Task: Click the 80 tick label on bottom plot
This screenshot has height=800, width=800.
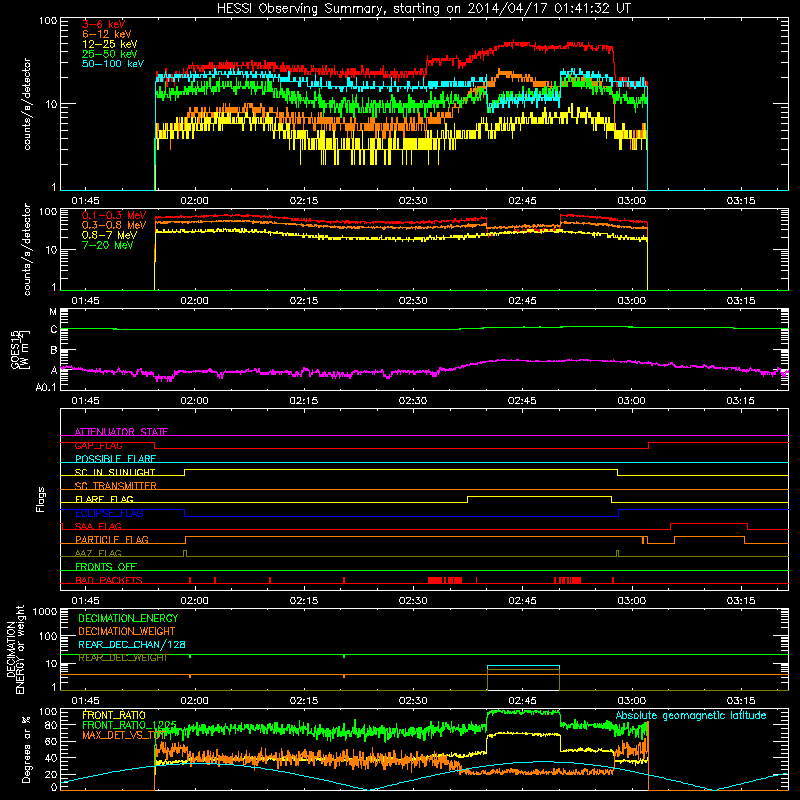Action: pyautogui.click(x=51, y=725)
